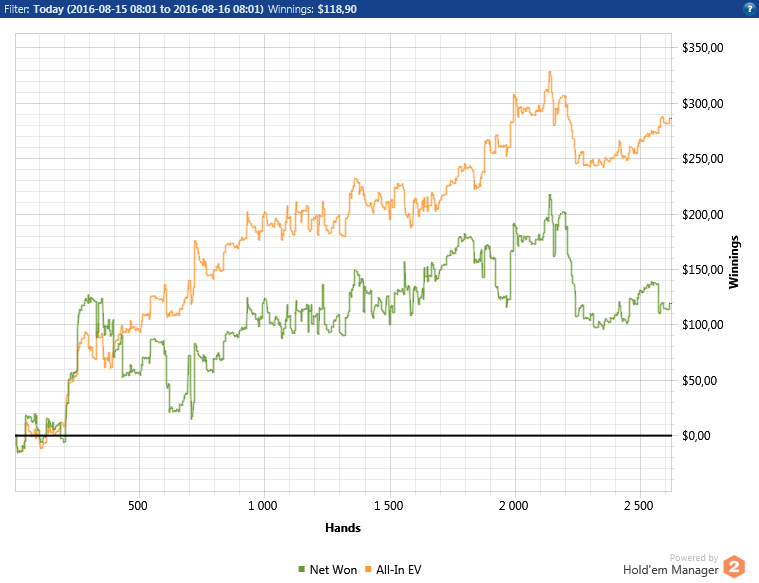Image resolution: width=759 pixels, height=583 pixels.
Task: Select the Net Won legend label
Action: point(334,570)
